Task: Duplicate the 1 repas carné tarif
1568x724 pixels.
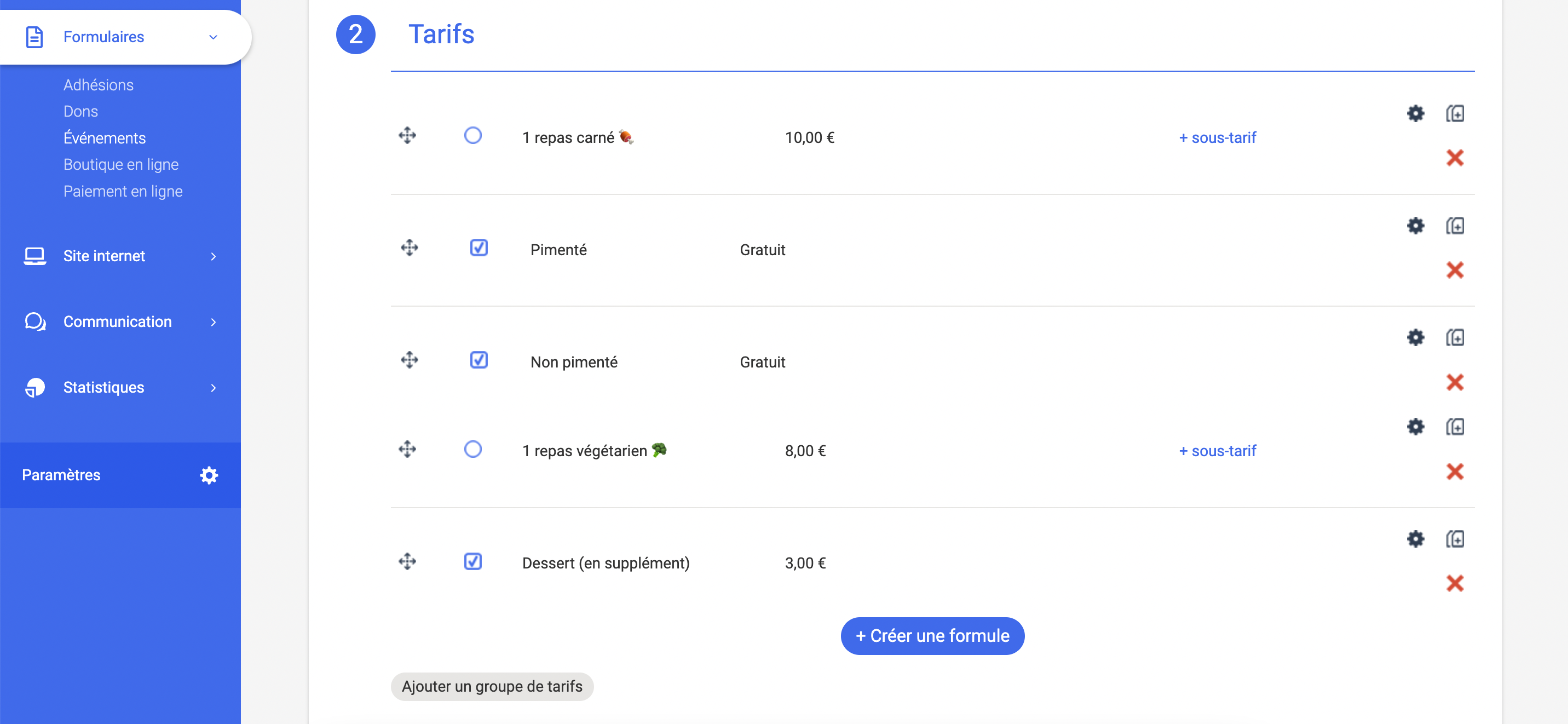Action: [x=1455, y=113]
